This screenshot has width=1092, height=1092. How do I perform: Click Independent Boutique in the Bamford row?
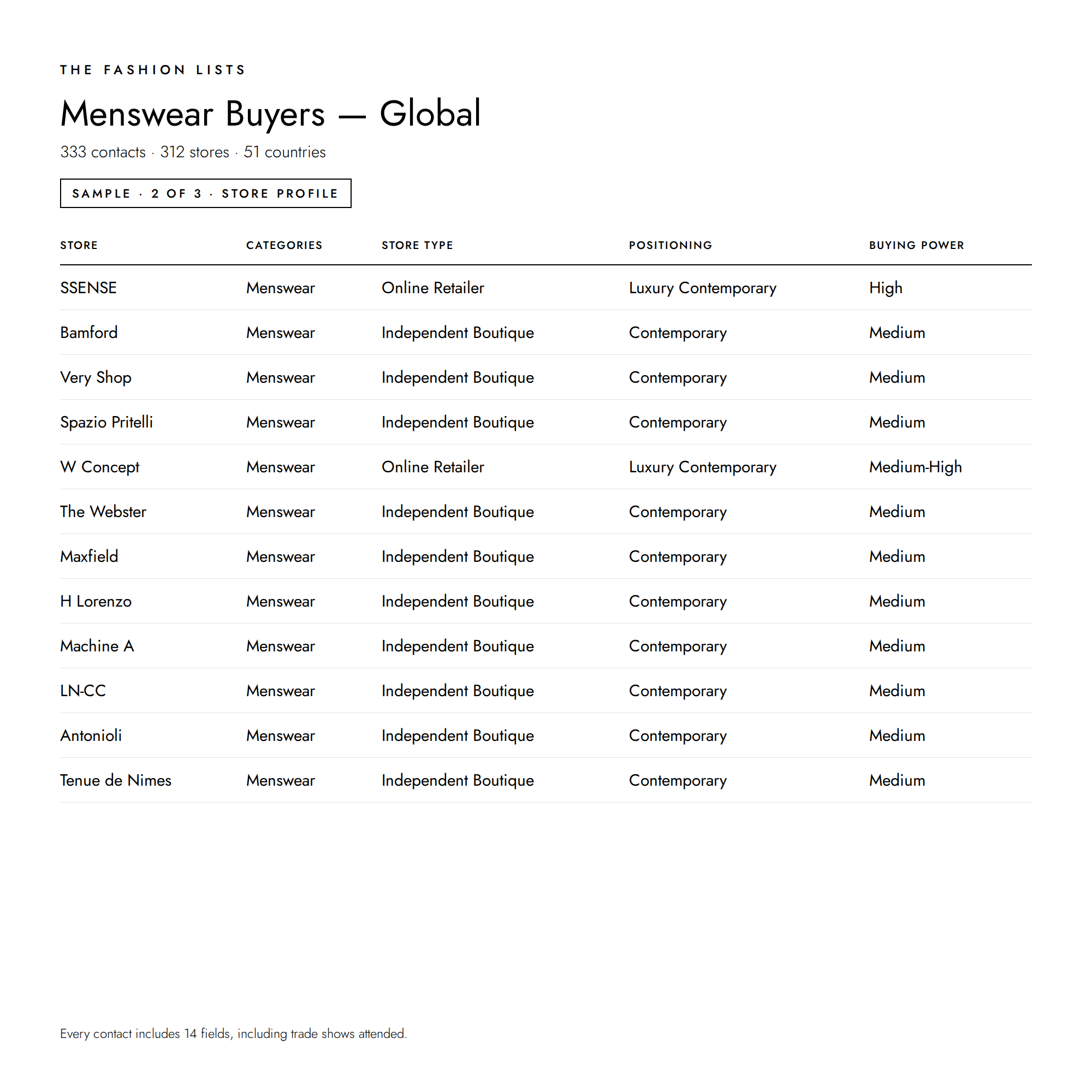458,333
